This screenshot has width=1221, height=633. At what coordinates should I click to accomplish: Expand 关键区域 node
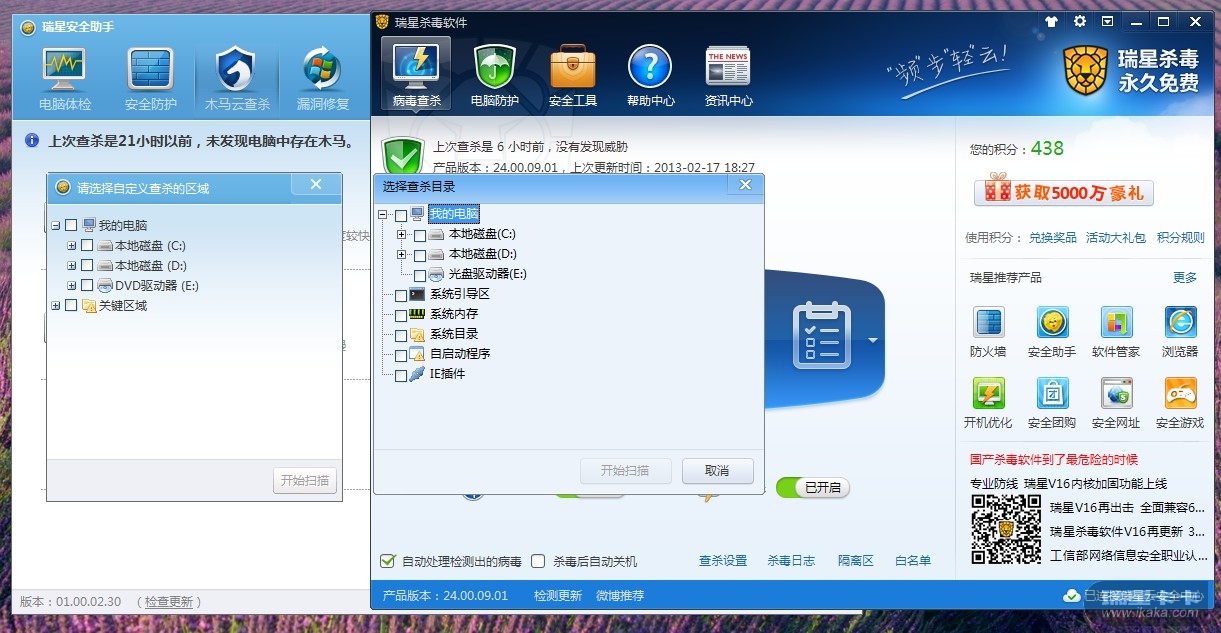55,306
